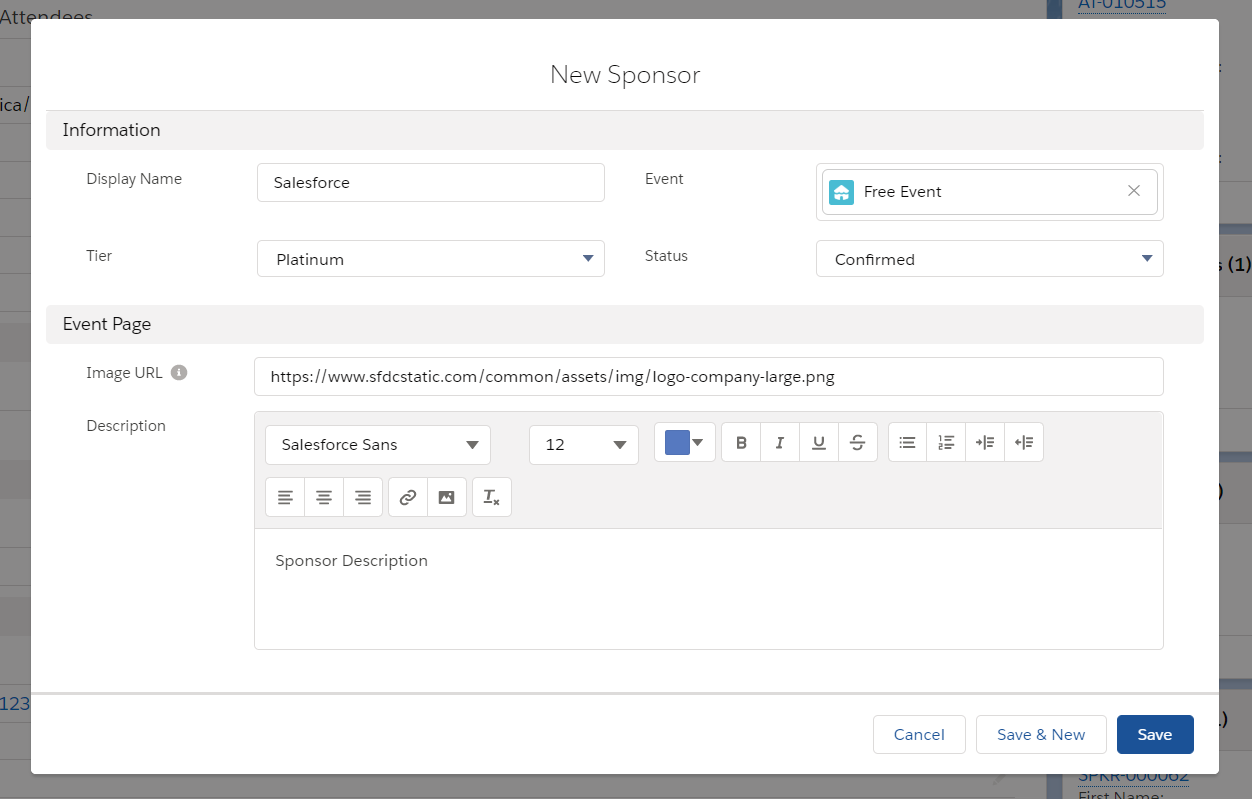This screenshot has height=799, width=1252.
Task: Insert a numbered list
Action: (x=946, y=443)
